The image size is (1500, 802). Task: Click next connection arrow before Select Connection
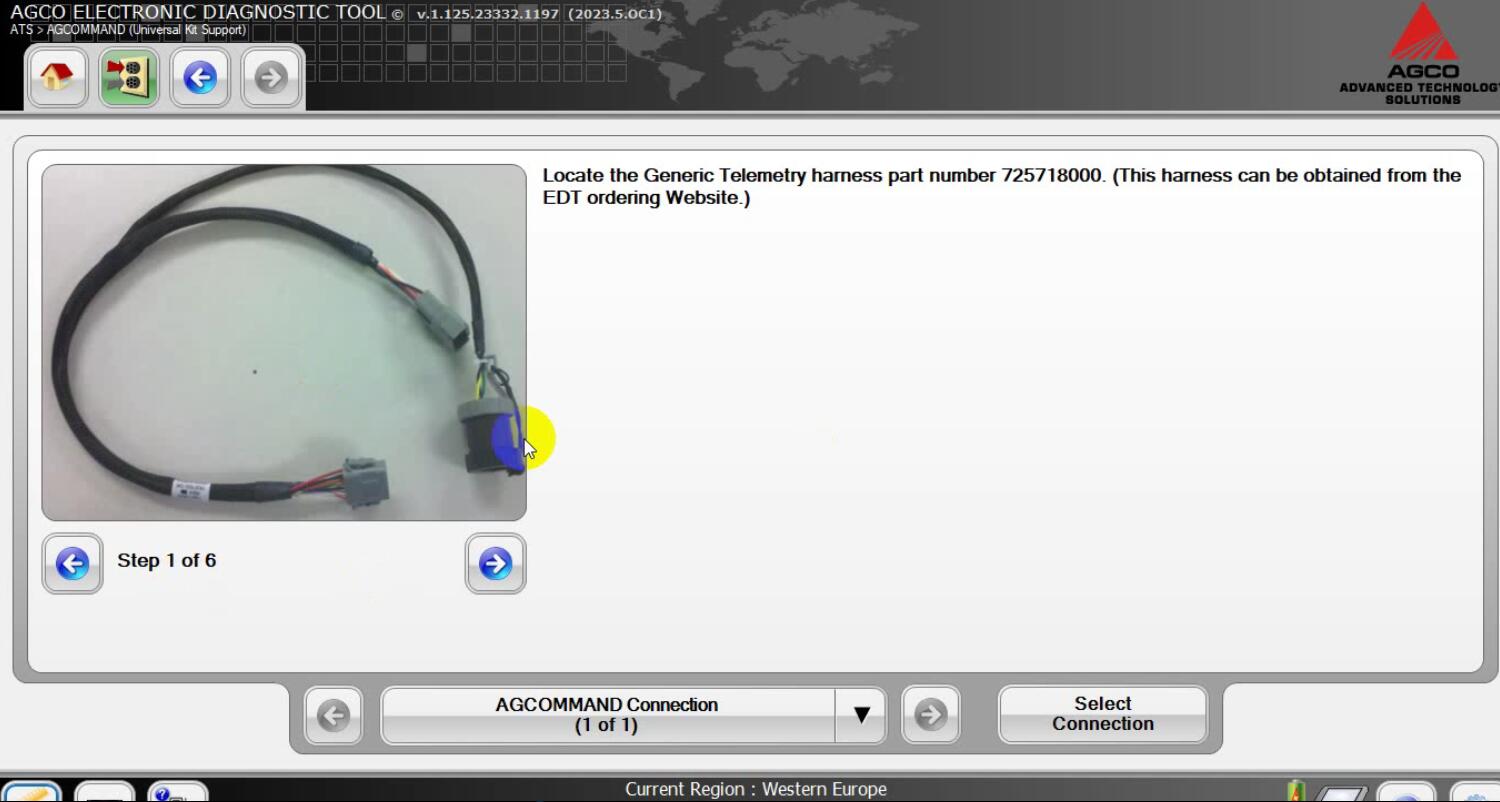(930, 715)
